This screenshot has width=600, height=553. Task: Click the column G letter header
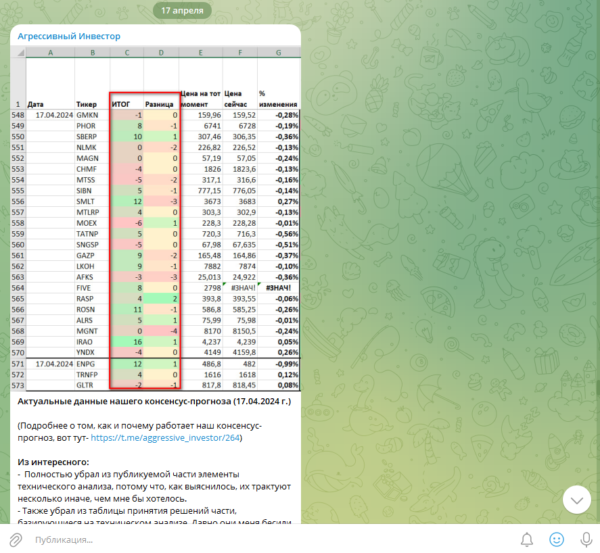click(279, 52)
